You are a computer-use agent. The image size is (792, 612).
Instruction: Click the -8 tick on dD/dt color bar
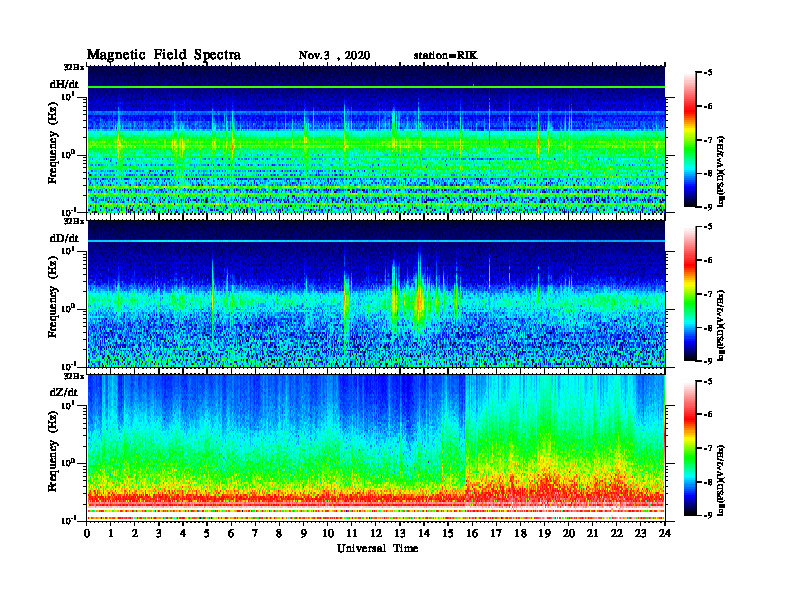coord(708,328)
